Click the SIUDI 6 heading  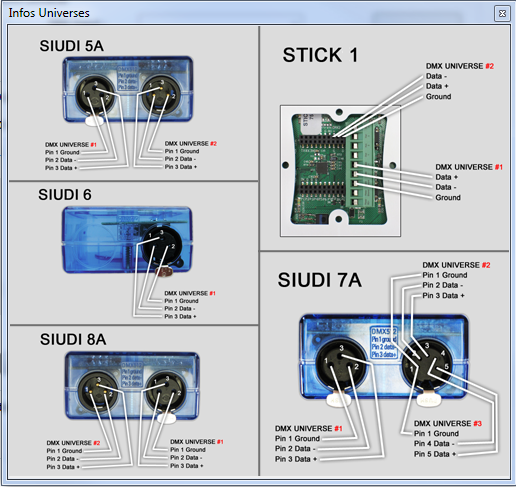(x=65, y=195)
